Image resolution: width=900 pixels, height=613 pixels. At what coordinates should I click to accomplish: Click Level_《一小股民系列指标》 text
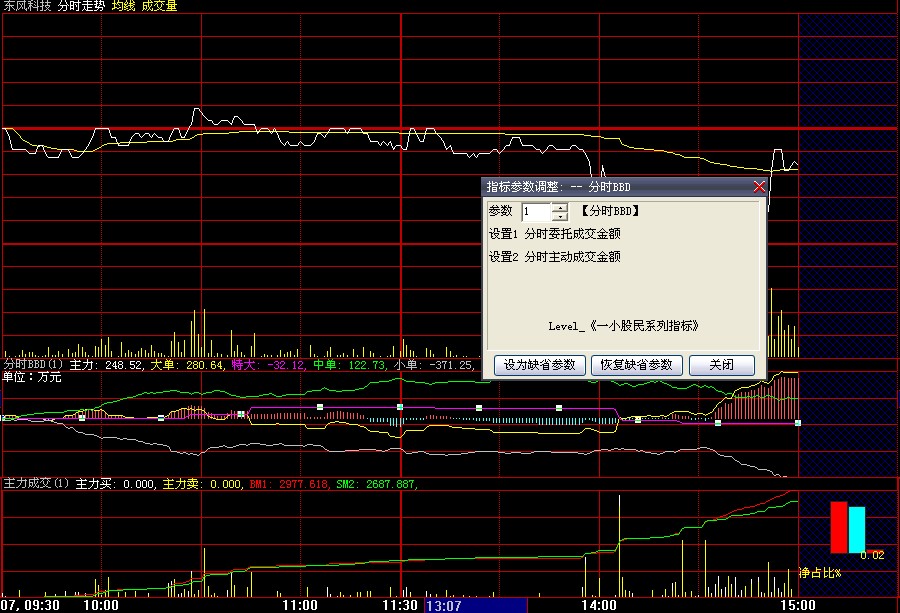(x=624, y=326)
